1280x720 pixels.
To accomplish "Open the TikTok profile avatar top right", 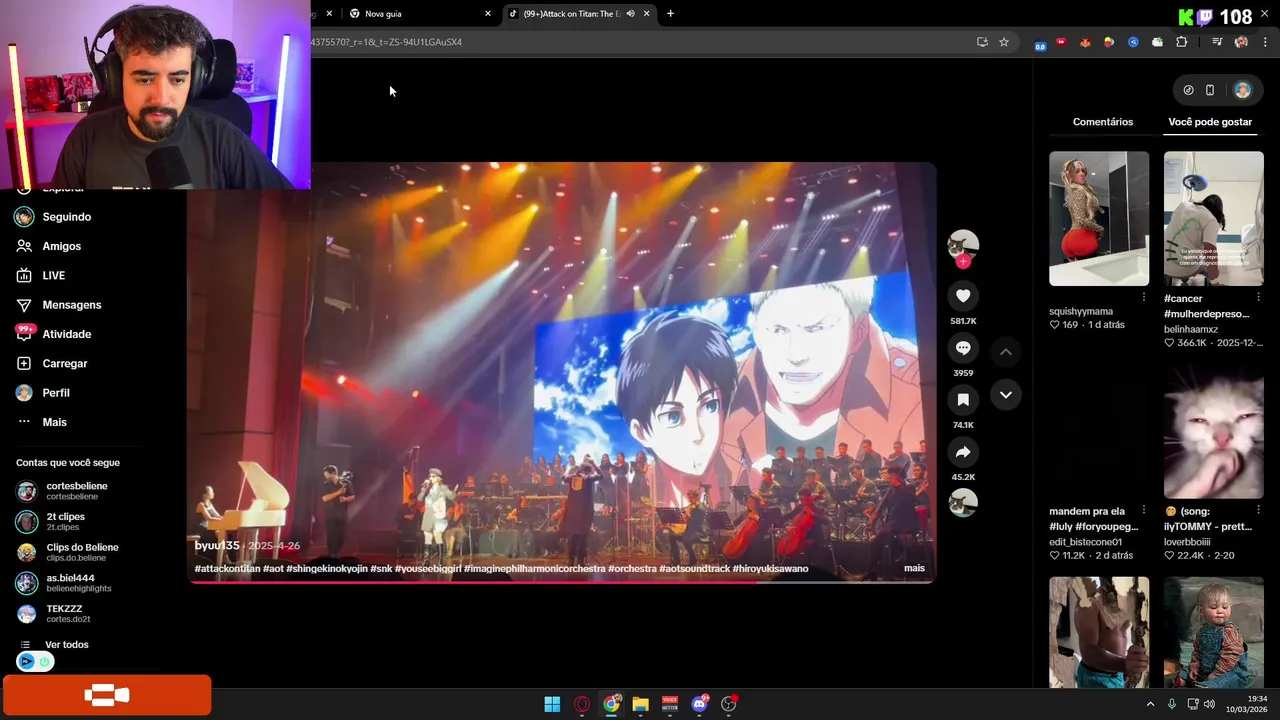I will click(x=1243, y=90).
